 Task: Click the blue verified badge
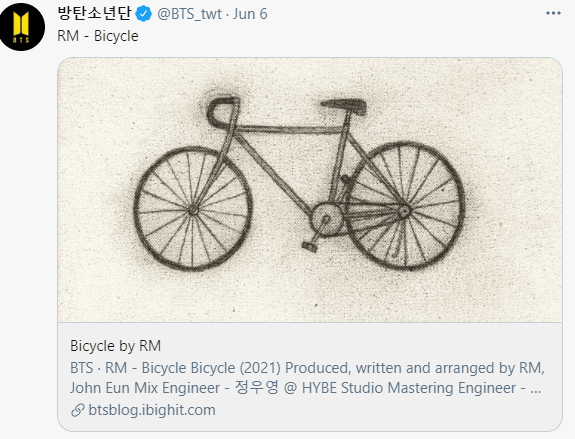point(144,14)
